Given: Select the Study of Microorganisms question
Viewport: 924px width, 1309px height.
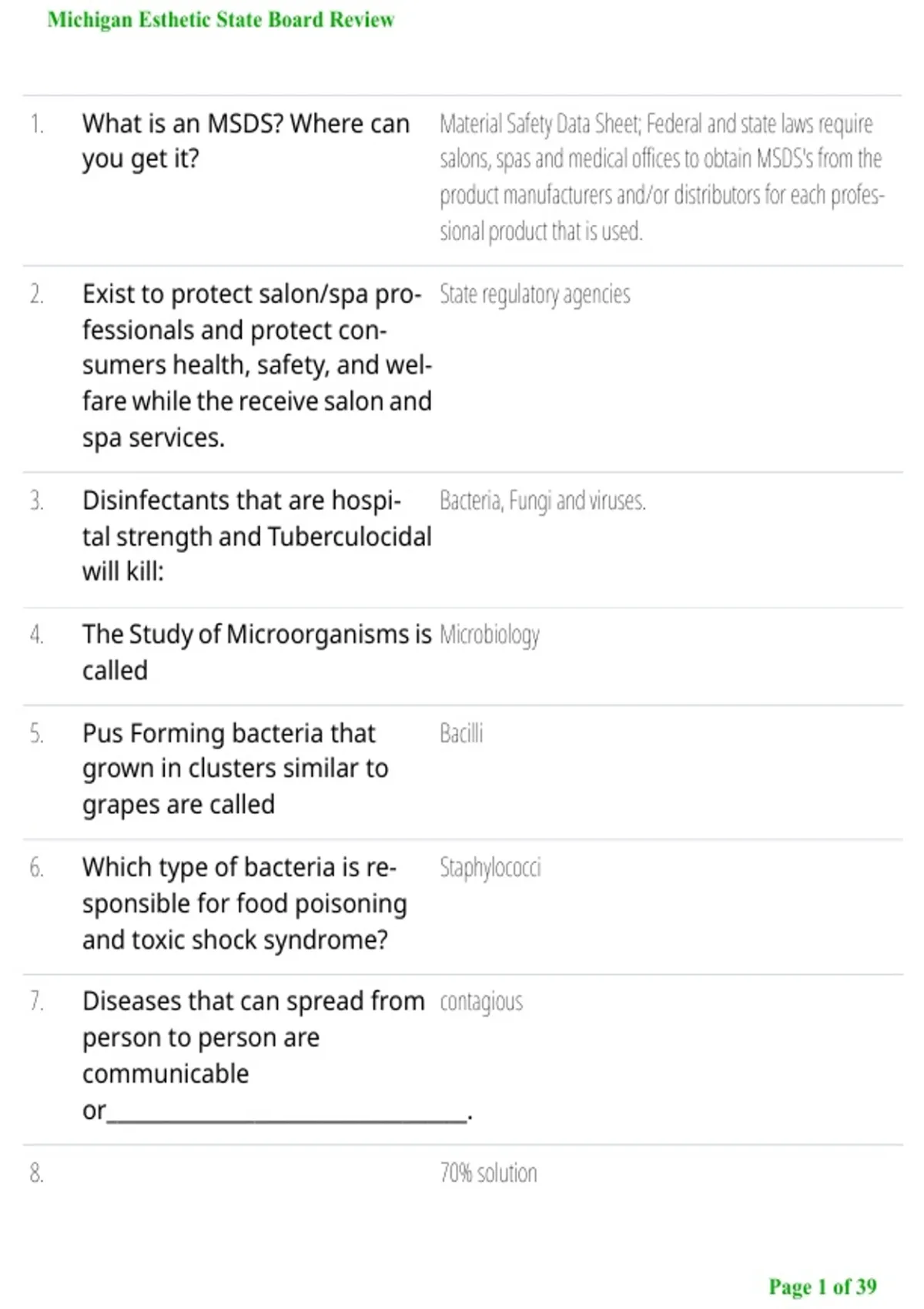Looking at the screenshot, I should 256,652.
